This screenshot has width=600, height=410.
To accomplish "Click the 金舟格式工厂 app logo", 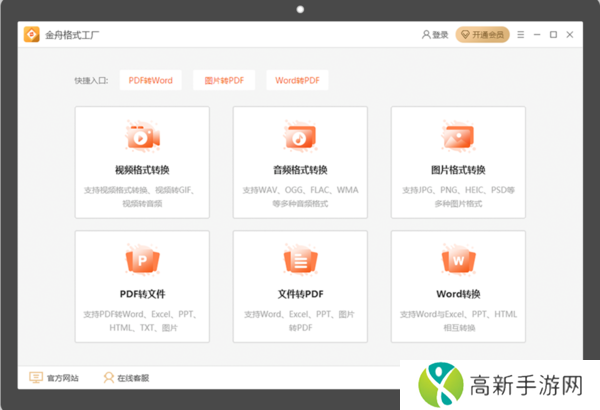I will point(32,35).
